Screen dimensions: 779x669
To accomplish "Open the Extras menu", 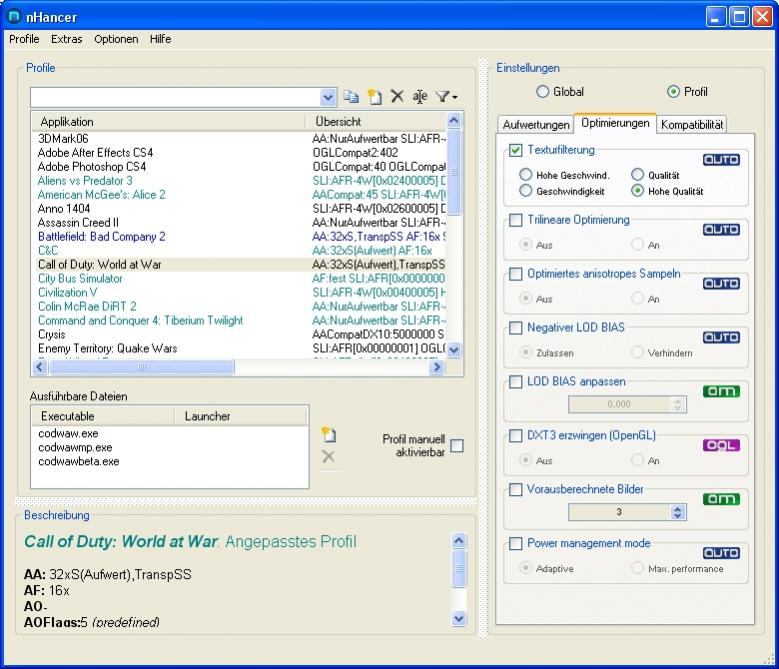I will coord(67,39).
